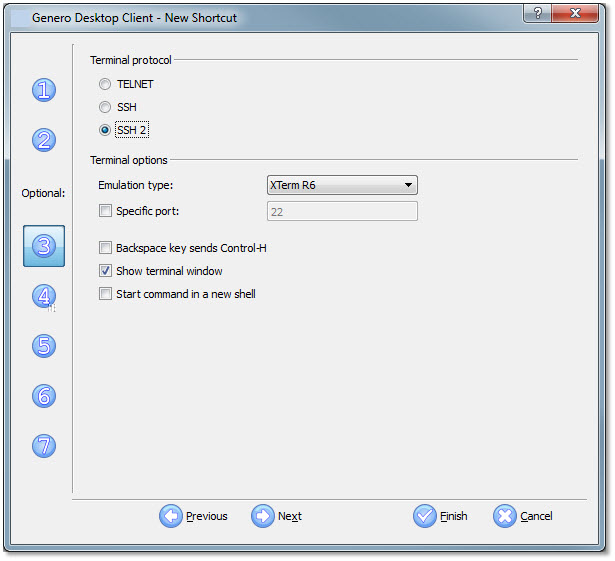
Task: Go back with the Previous button
Action: click(193, 516)
